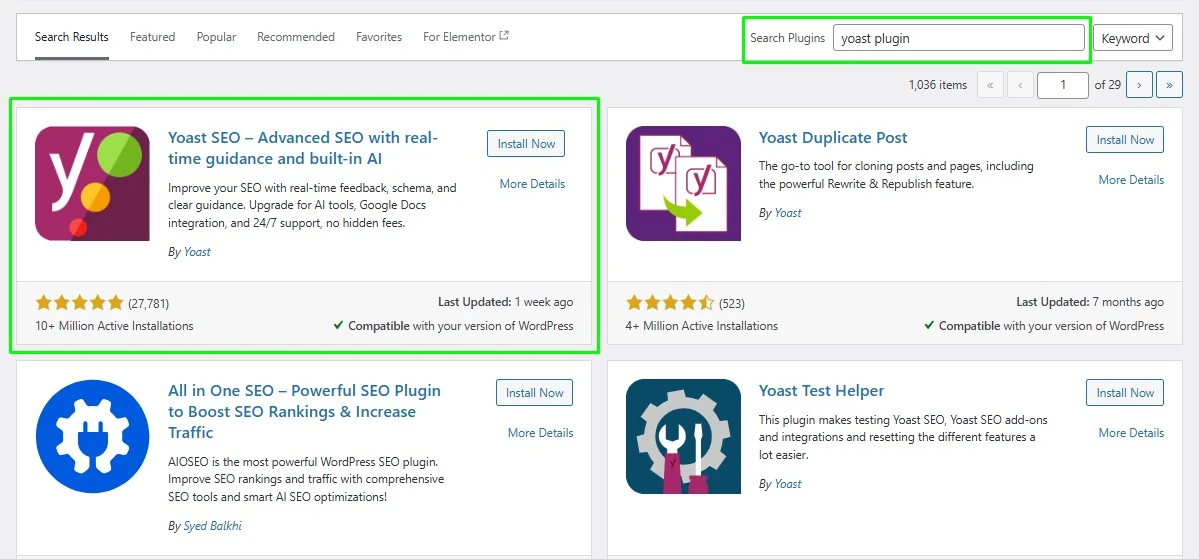Jump to the last results page

[1169, 85]
